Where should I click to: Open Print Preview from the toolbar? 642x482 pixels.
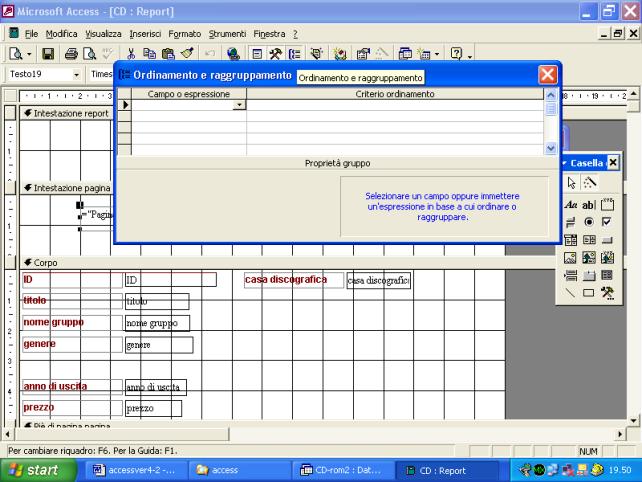coord(89,54)
